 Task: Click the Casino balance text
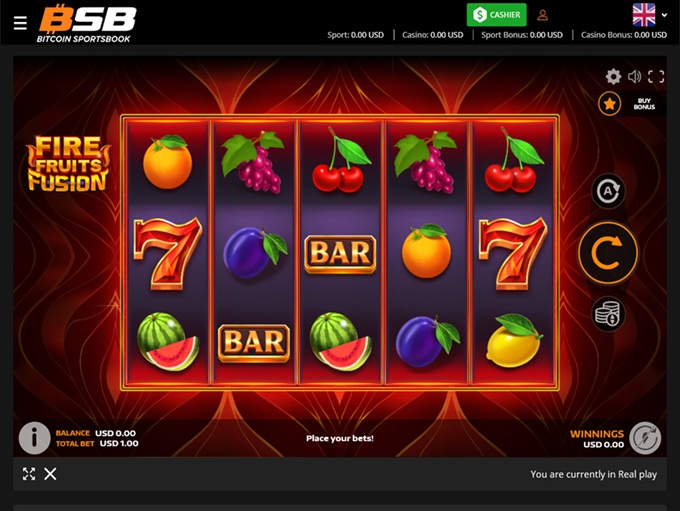432,35
